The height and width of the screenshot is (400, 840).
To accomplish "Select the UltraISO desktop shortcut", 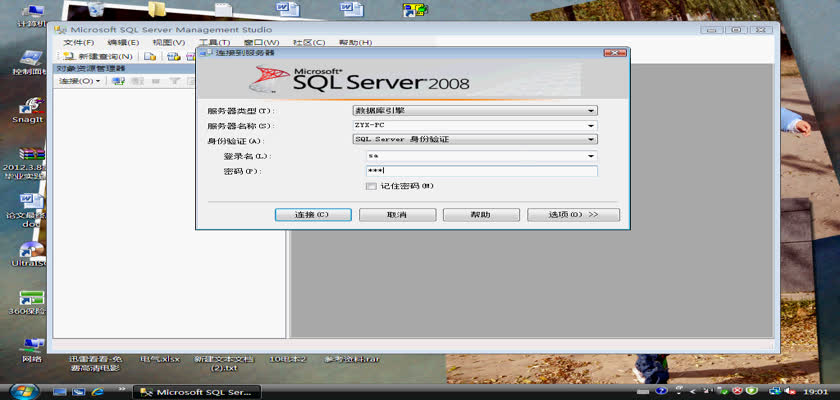I will tap(30, 254).
